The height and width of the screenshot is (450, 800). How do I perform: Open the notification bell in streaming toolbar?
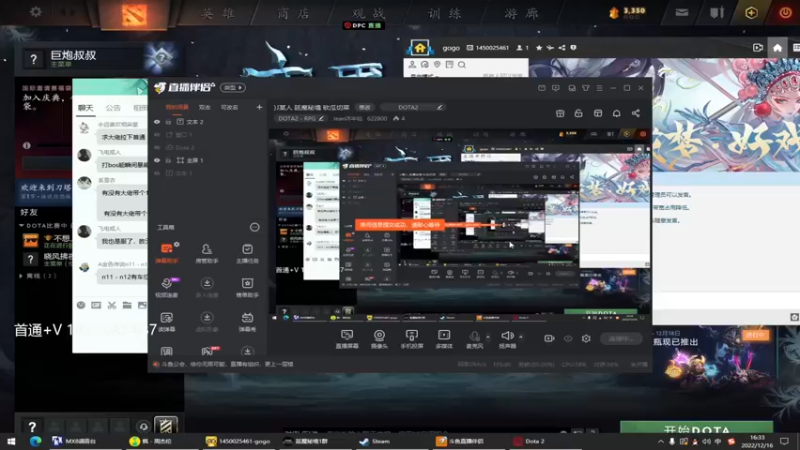click(x=616, y=113)
